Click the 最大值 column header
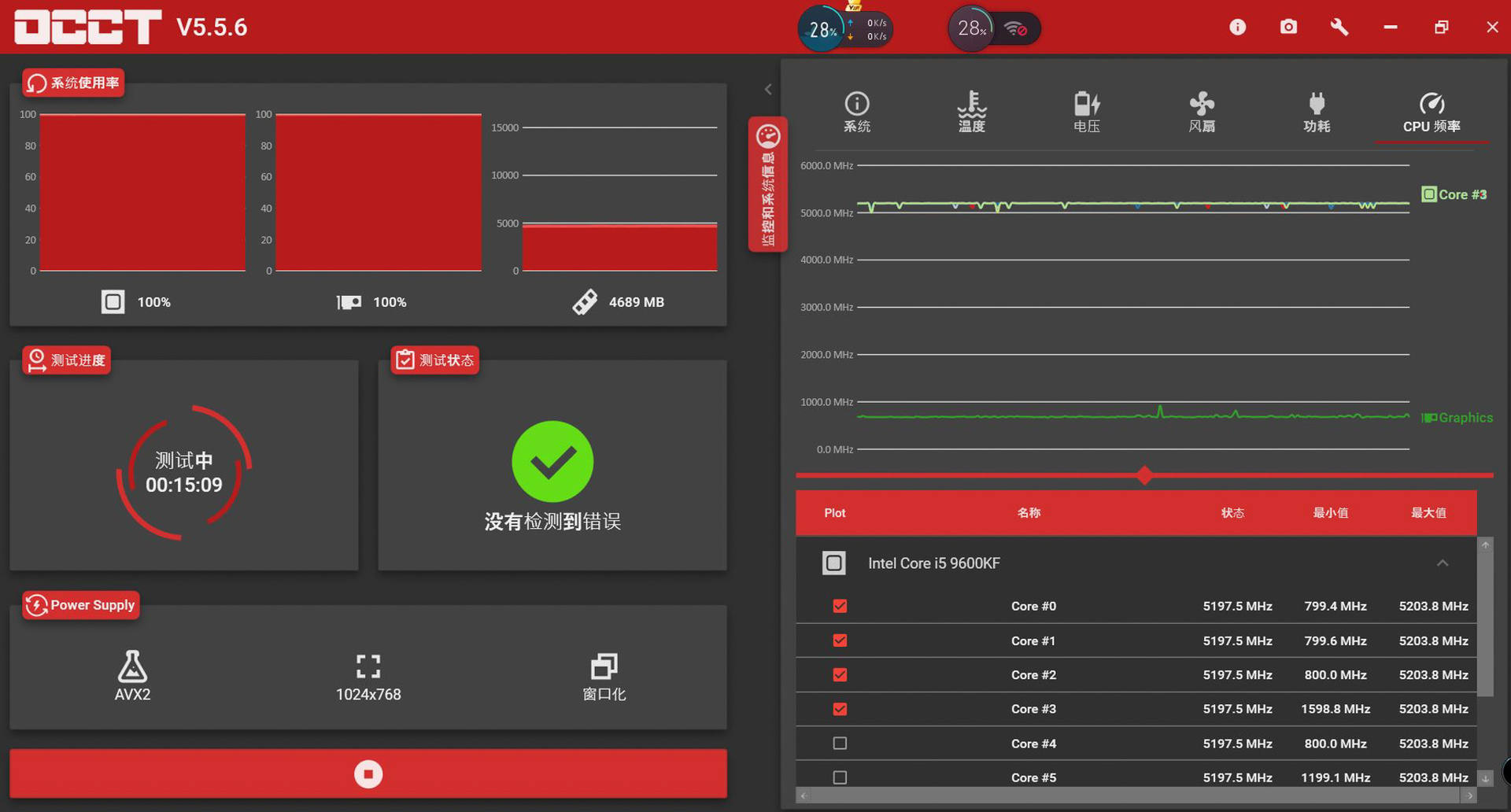This screenshot has height=812, width=1511. (x=1428, y=513)
